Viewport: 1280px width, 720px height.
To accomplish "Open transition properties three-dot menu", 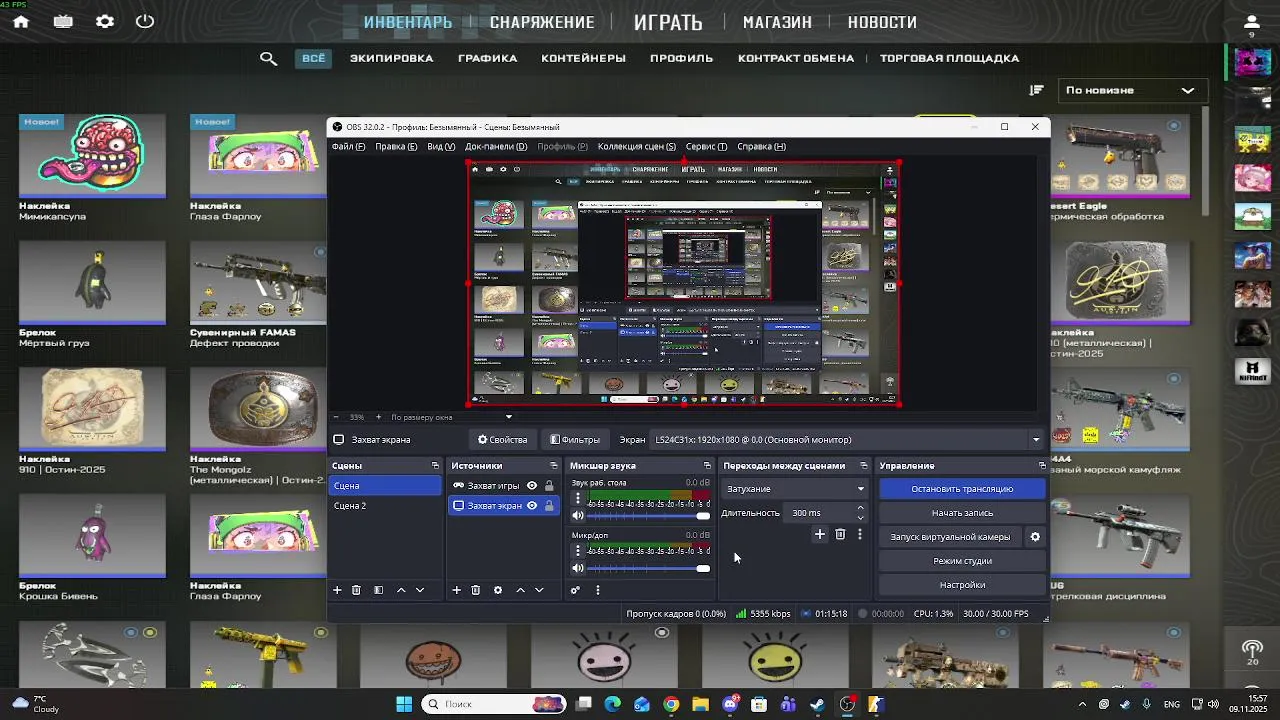I will coord(859,534).
